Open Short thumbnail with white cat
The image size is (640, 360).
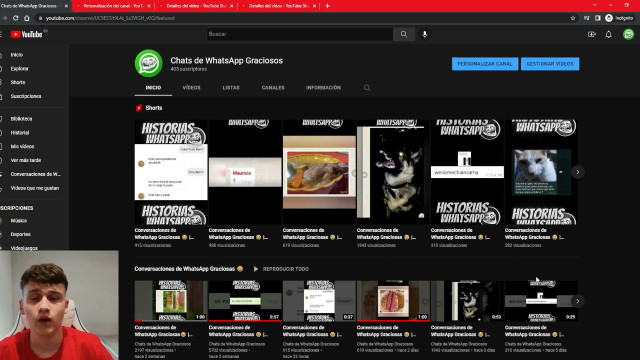(541, 172)
